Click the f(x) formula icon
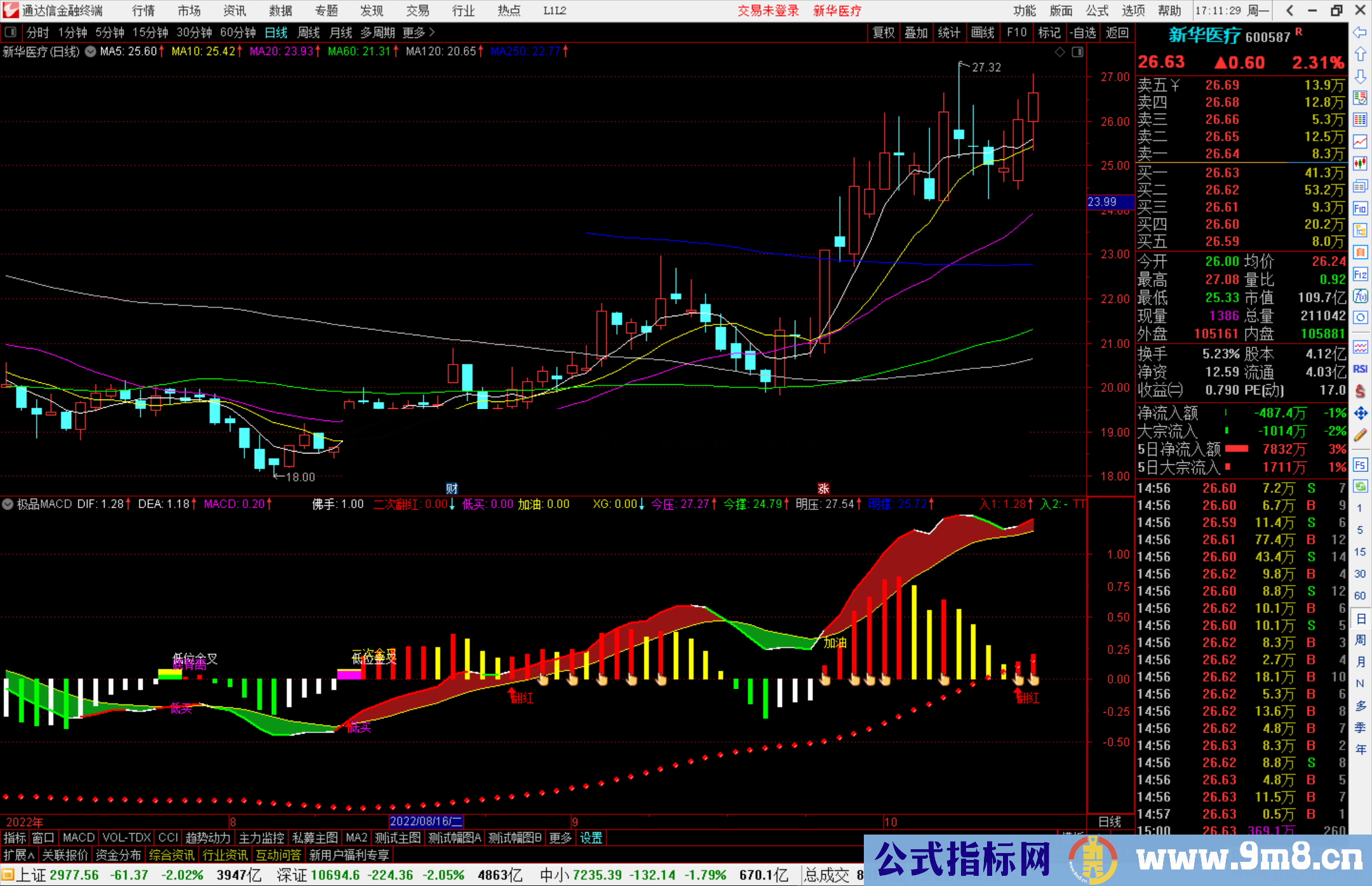This screenshot has width=1372, height=886. pos(1360,296)
